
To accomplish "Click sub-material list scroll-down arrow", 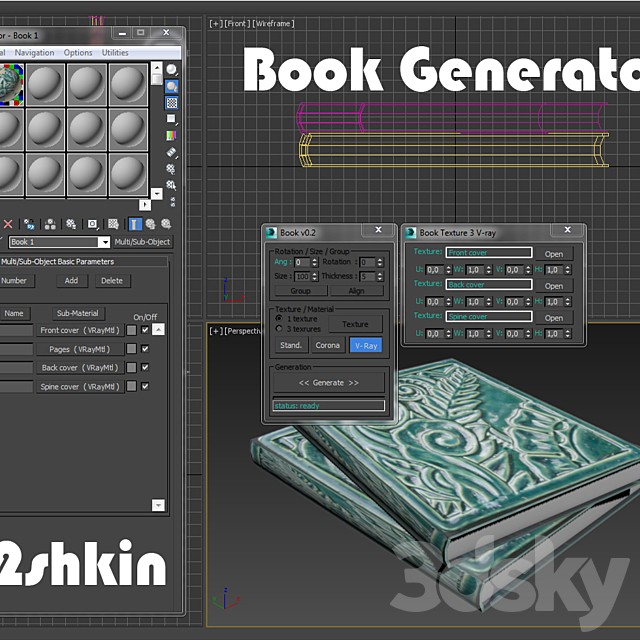I will pyautogui.click(x=158, y=505).
